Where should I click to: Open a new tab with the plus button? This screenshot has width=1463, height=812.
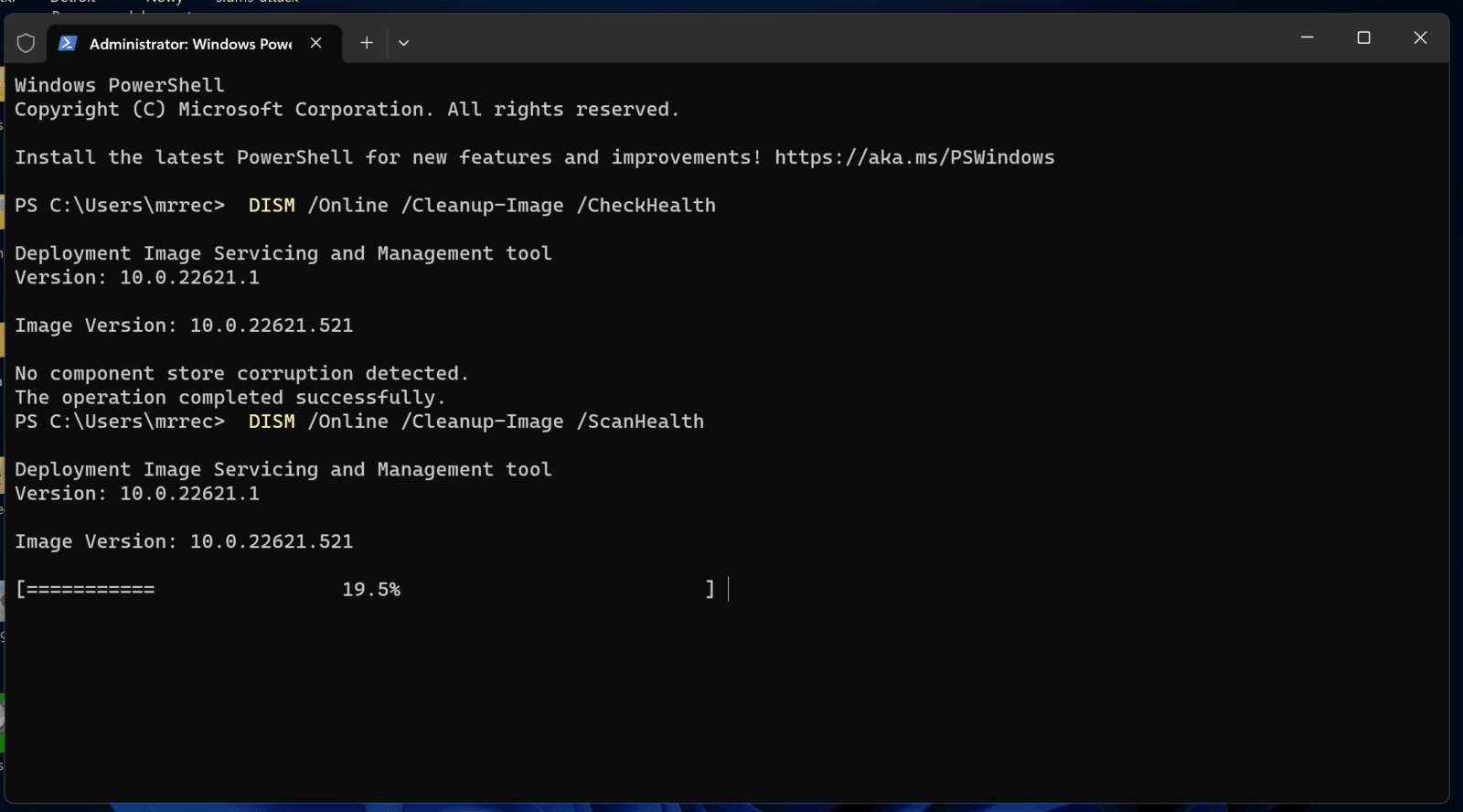(x=367, y=43)
